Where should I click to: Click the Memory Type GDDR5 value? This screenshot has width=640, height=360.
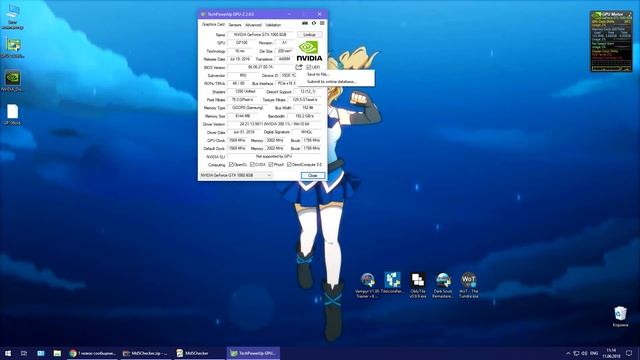[x=248, y=108]
